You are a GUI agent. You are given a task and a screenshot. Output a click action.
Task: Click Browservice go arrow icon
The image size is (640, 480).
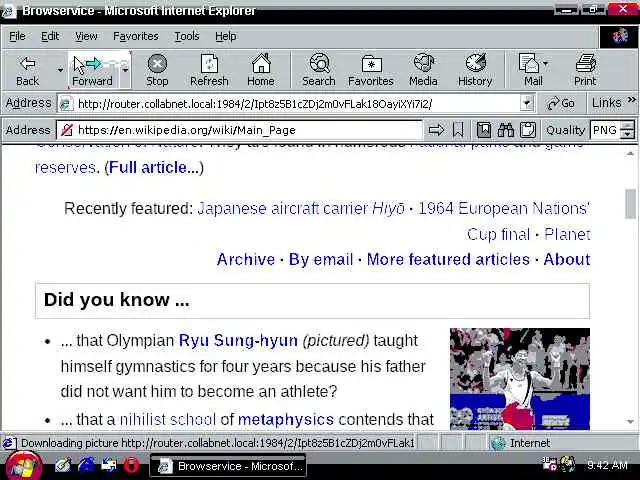point(436,130)
